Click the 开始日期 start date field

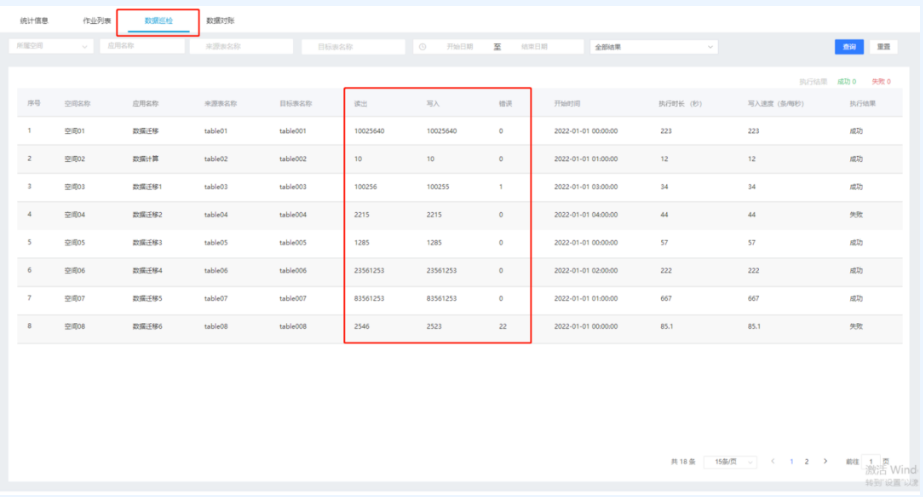point(460,47)
